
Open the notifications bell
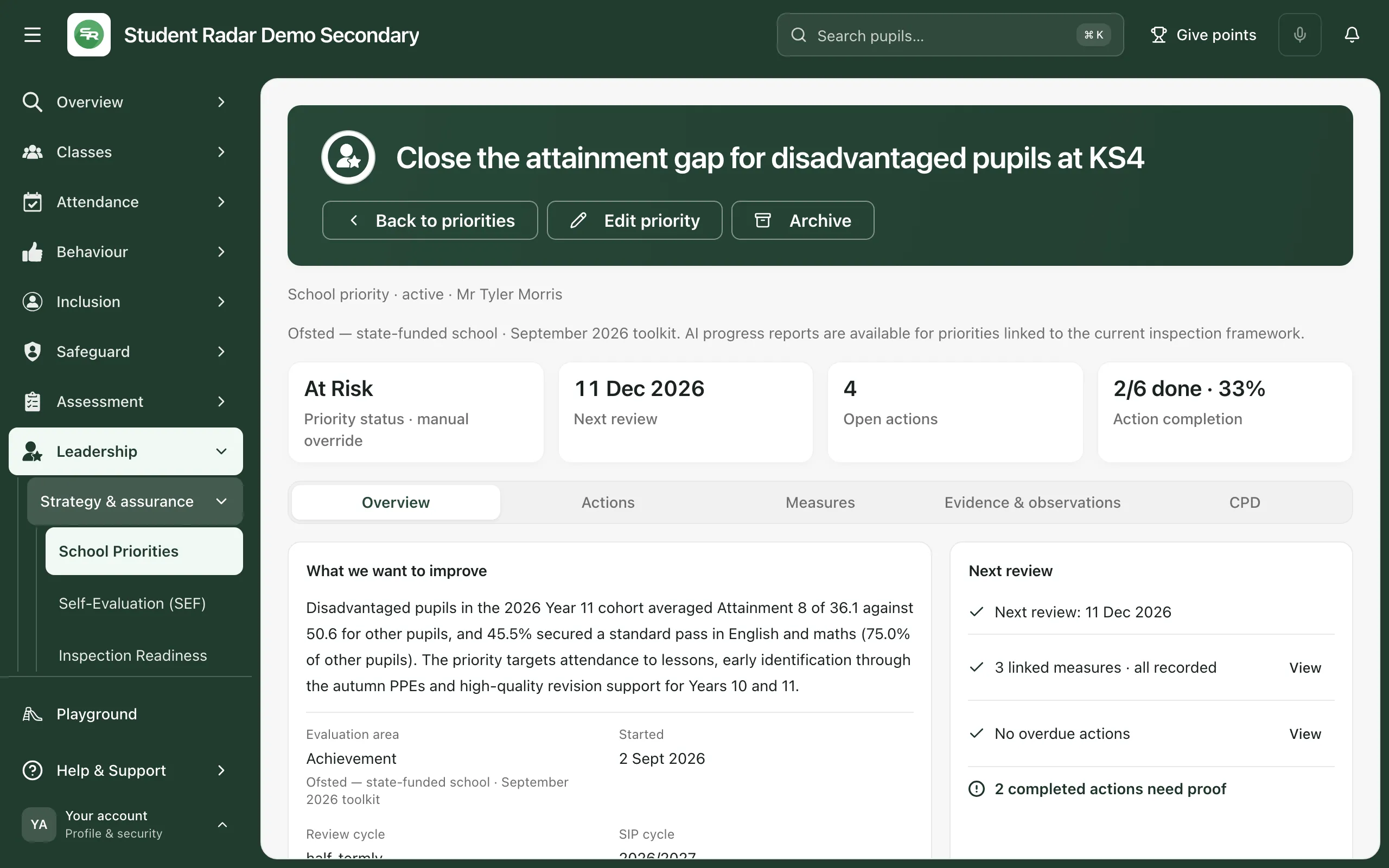coord(1352,35)
